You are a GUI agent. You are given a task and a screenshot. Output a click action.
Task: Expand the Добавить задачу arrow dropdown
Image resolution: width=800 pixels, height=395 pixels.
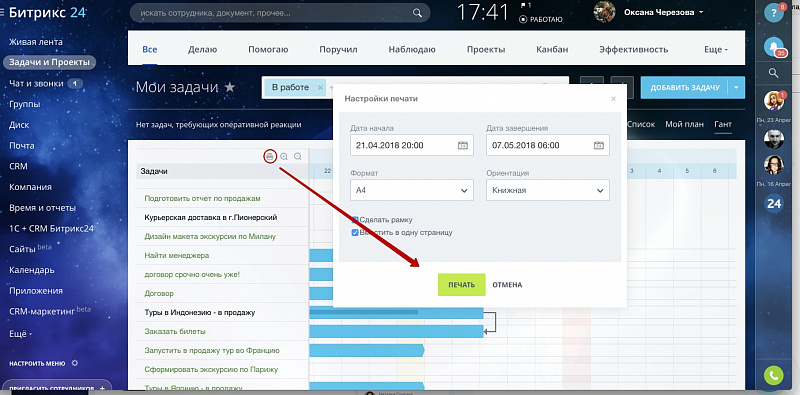[737, 88]
